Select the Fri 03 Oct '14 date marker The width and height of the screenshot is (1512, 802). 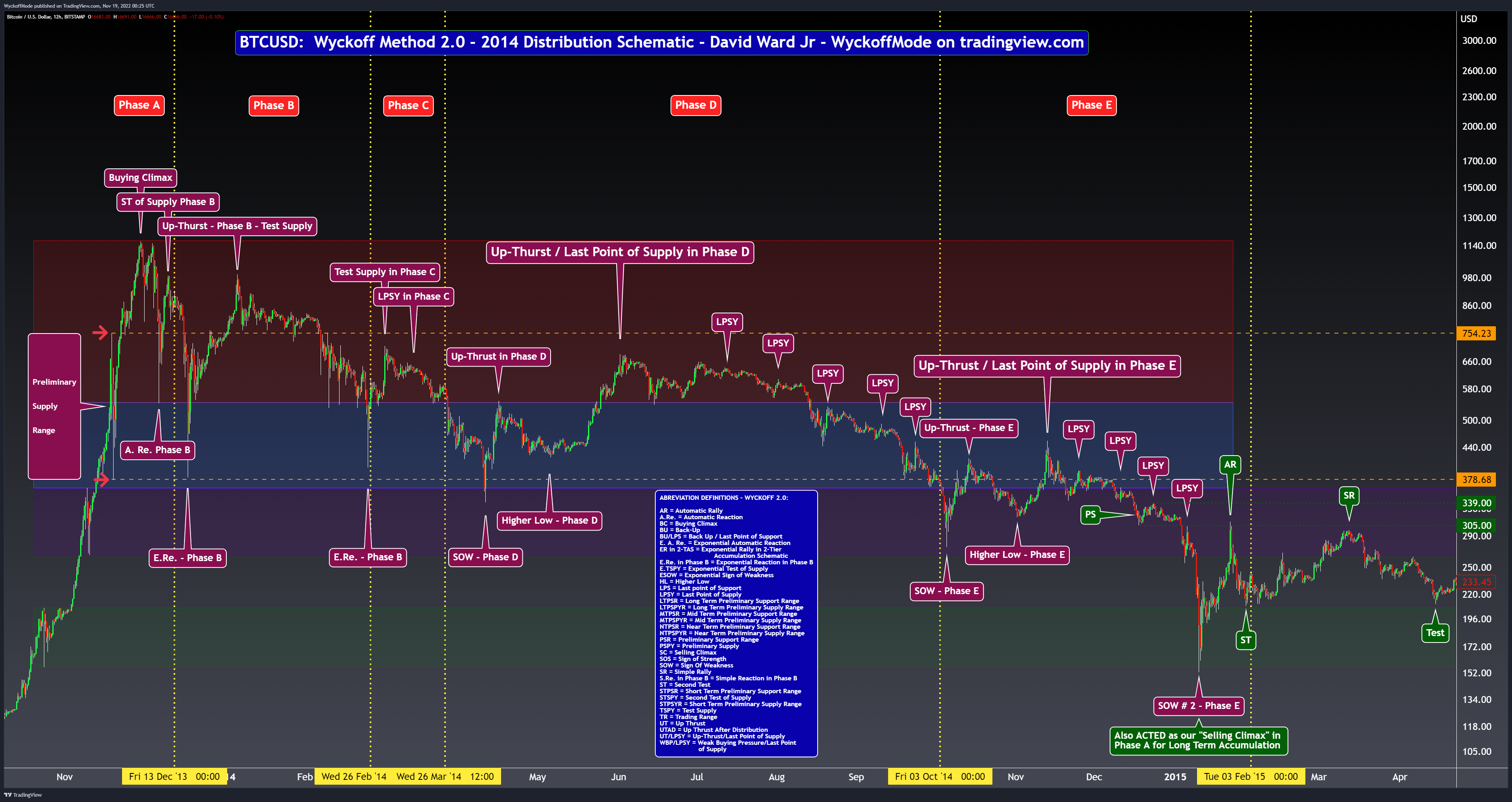click(x=940, y=777)
